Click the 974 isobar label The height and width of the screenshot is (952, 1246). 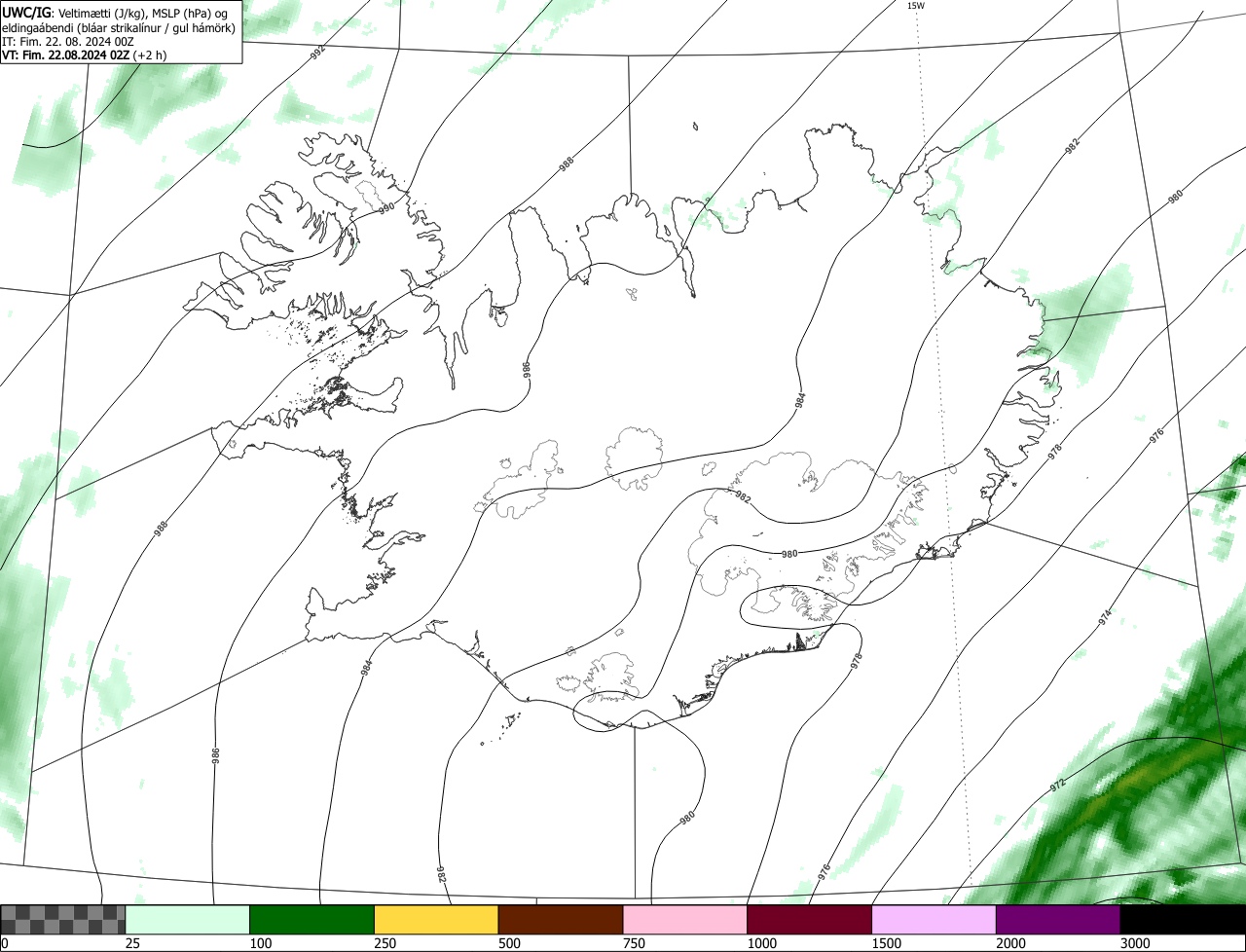1105,617
